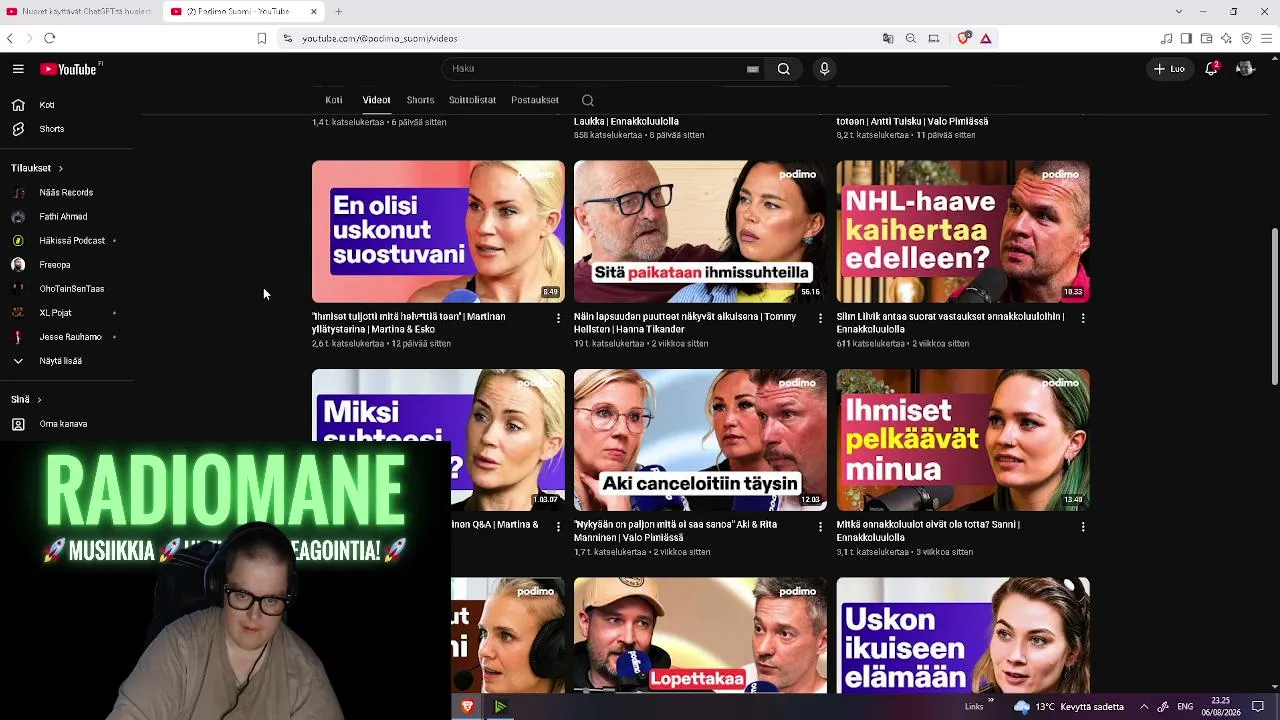Open the Postaukset channel tab

coord(535,100)
